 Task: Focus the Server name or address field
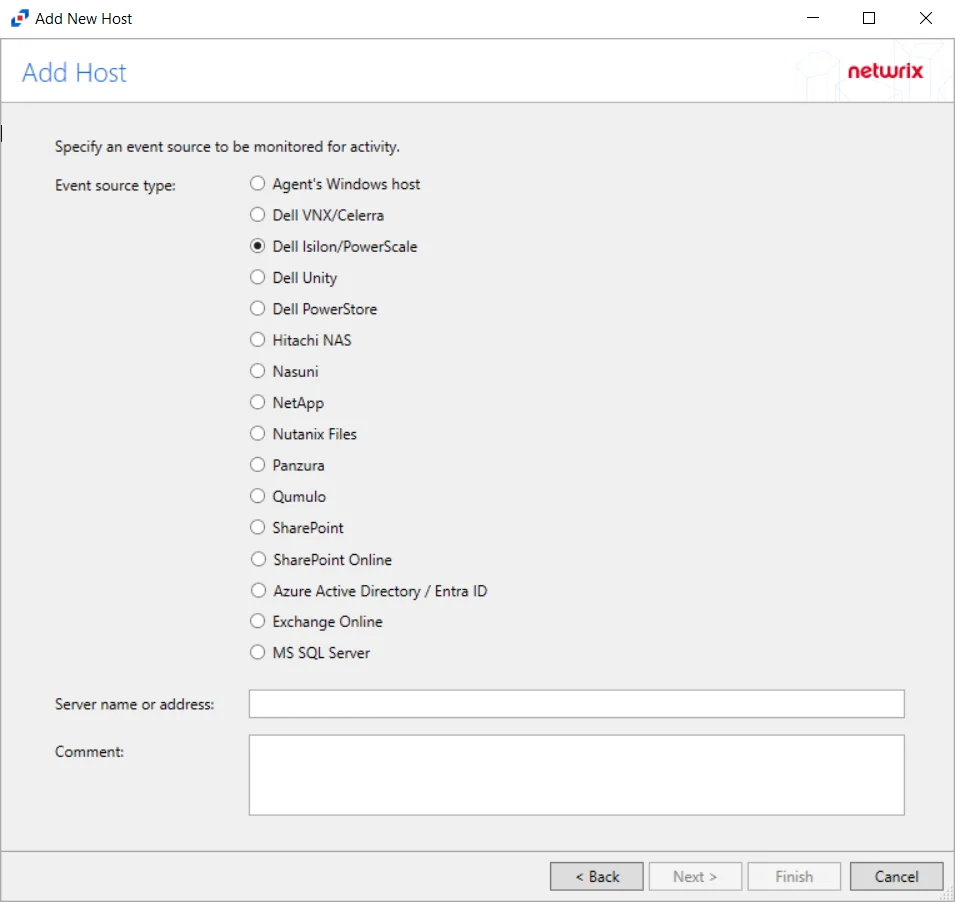coord(576,703)
